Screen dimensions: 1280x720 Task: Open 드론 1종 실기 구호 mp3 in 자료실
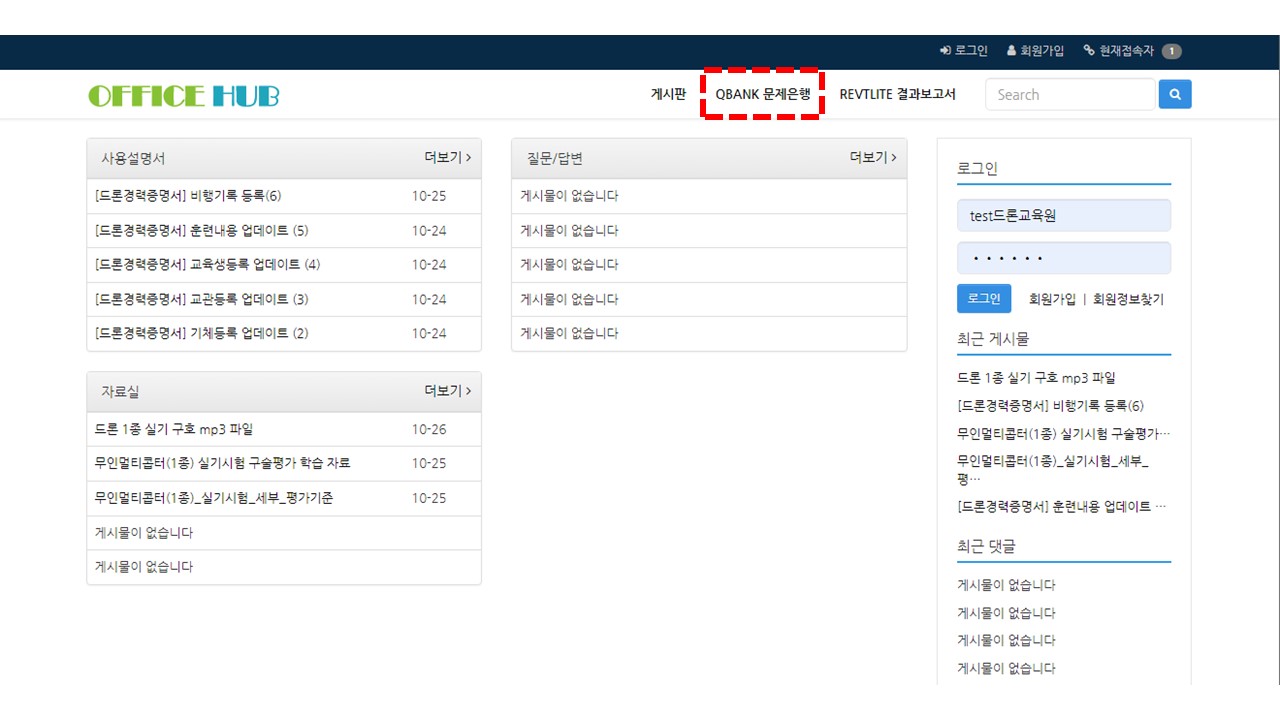point(174,430)
